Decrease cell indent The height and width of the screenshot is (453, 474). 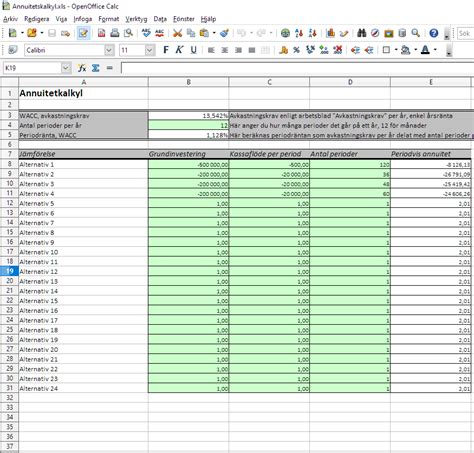coord(355,50)
